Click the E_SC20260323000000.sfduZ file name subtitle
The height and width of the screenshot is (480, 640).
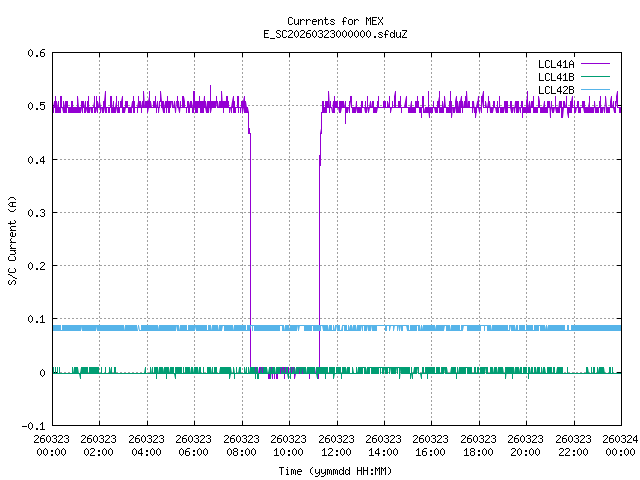pos(332,34)
